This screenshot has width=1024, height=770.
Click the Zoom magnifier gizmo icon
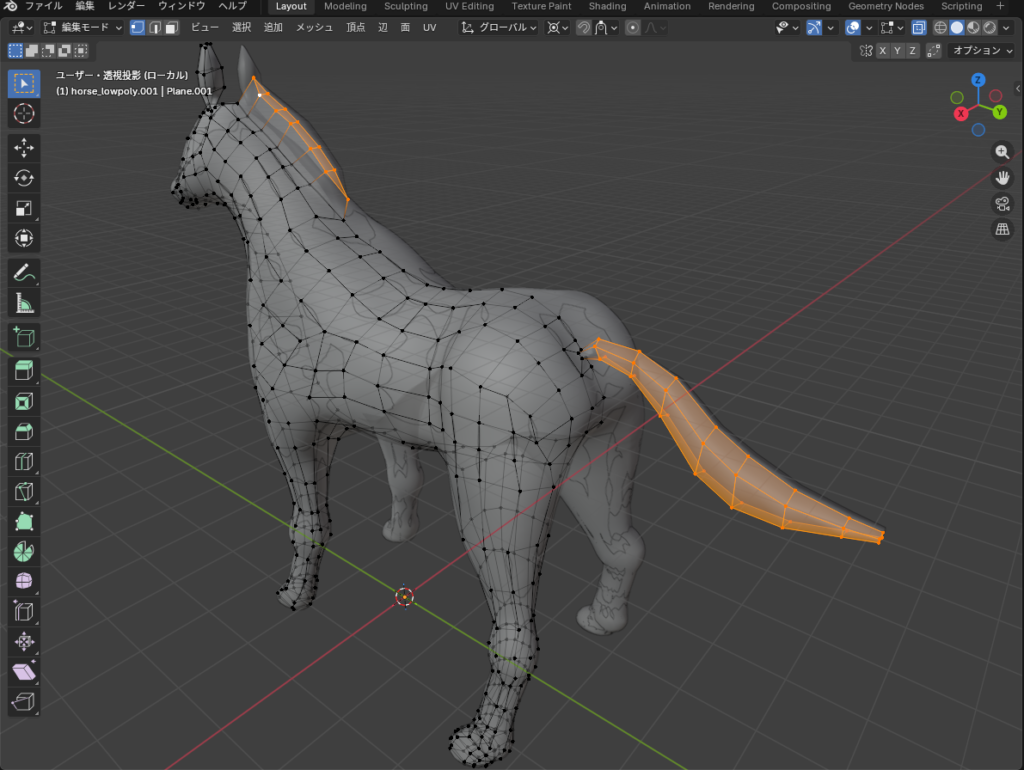pos(1002,152)
